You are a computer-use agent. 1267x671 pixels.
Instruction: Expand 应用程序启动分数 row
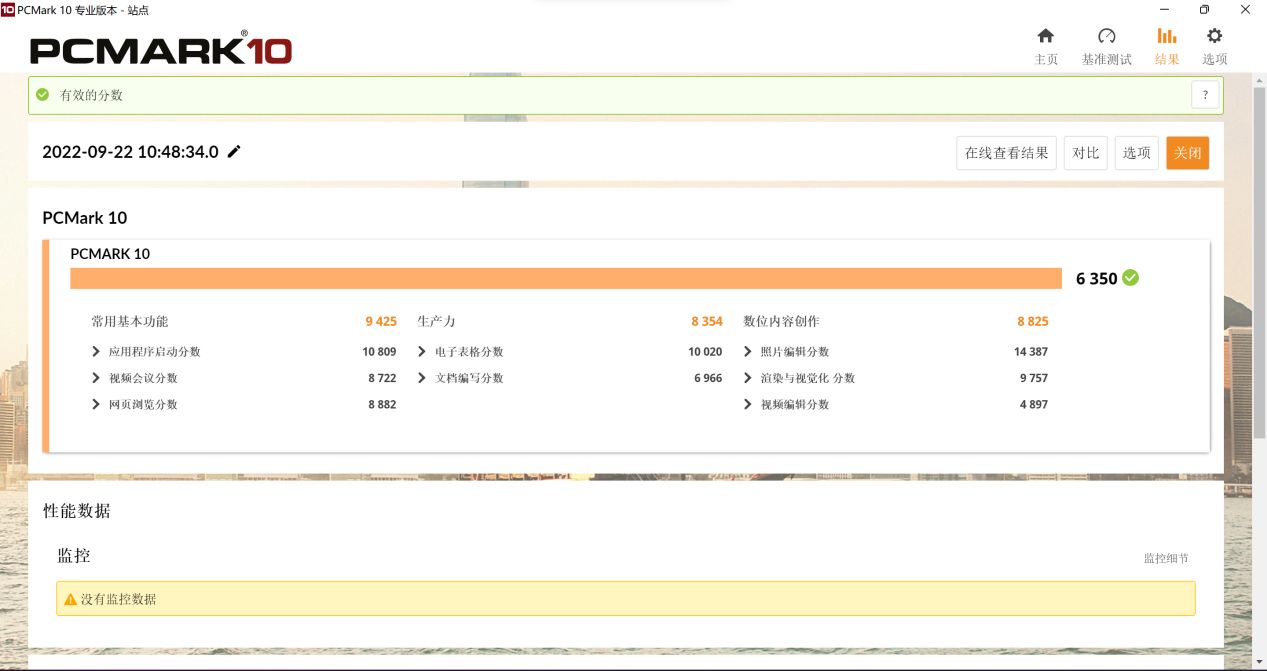(96, 352)
